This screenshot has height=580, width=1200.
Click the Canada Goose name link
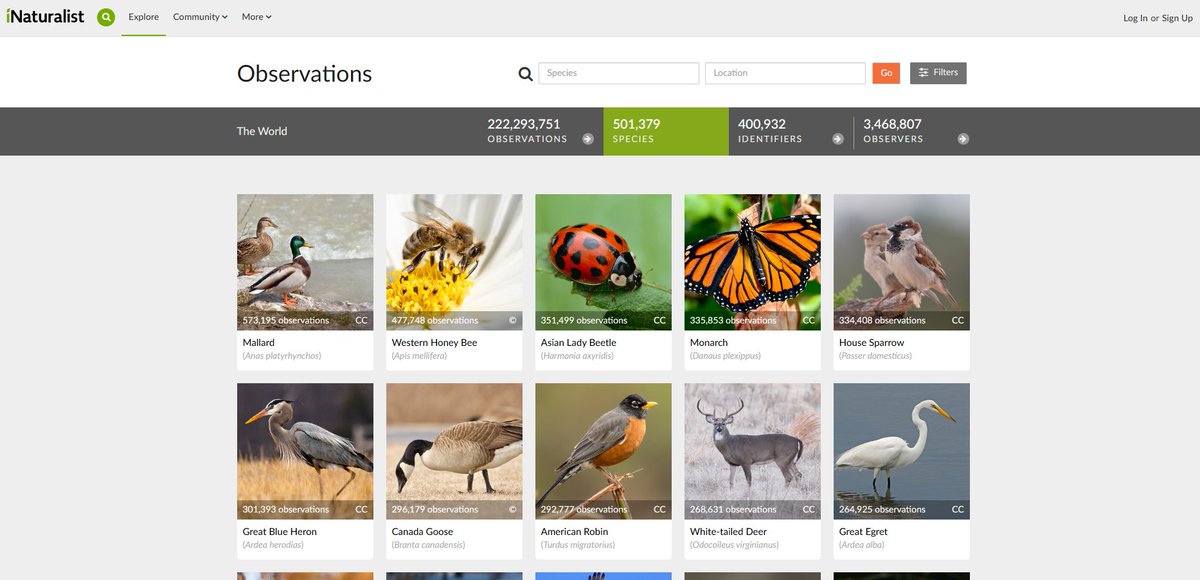[x=422, y=532]
